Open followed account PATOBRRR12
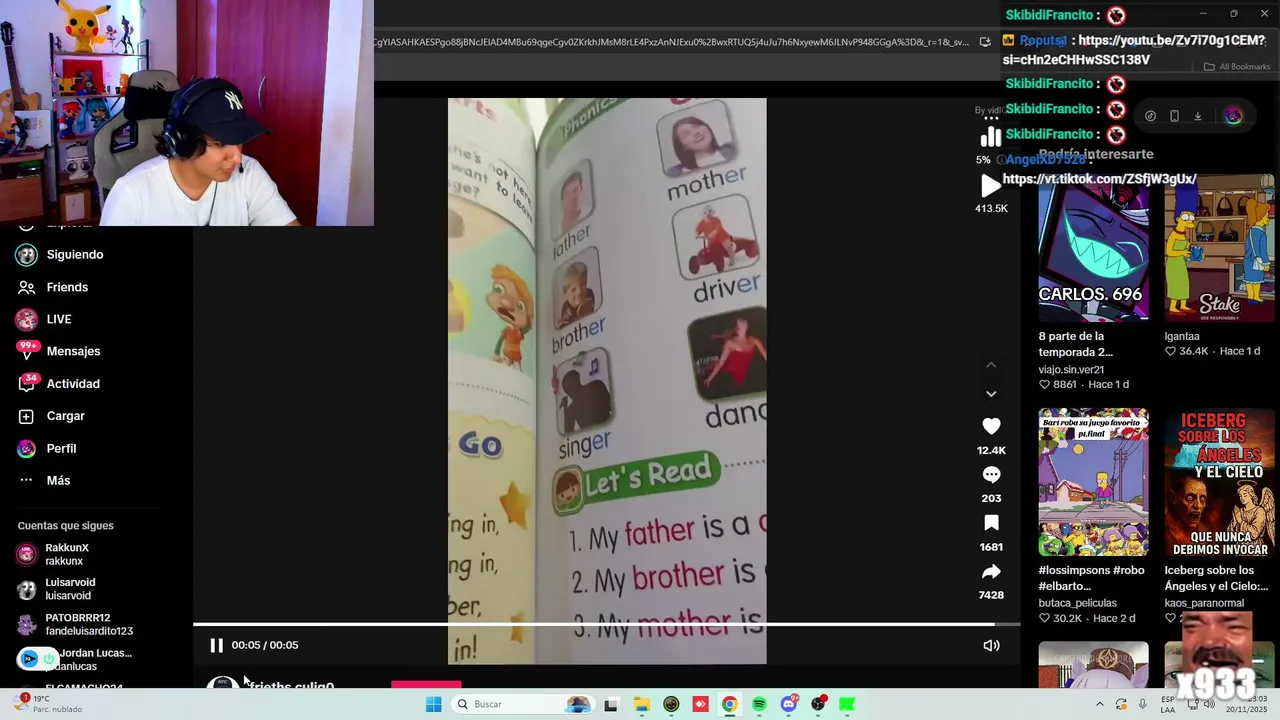 pos(88,624)
